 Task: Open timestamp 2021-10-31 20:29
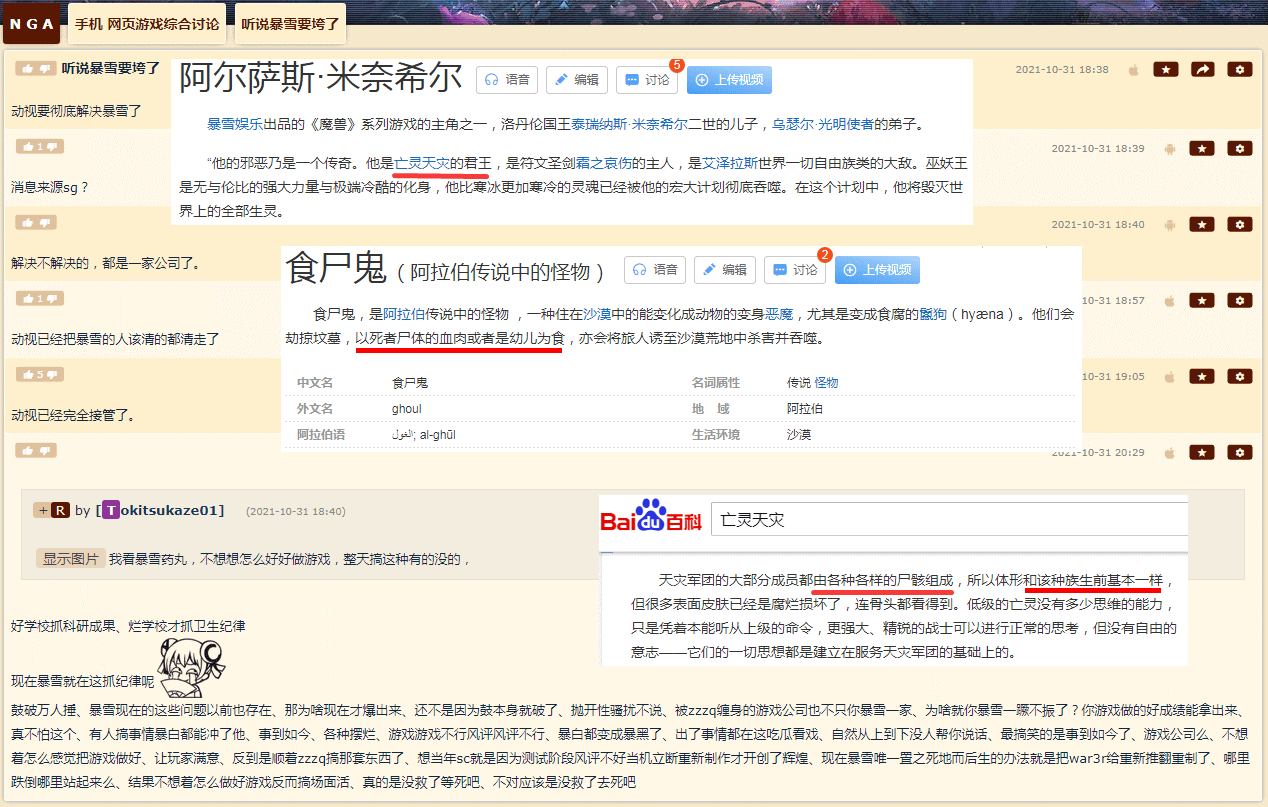pos(1098,452)
